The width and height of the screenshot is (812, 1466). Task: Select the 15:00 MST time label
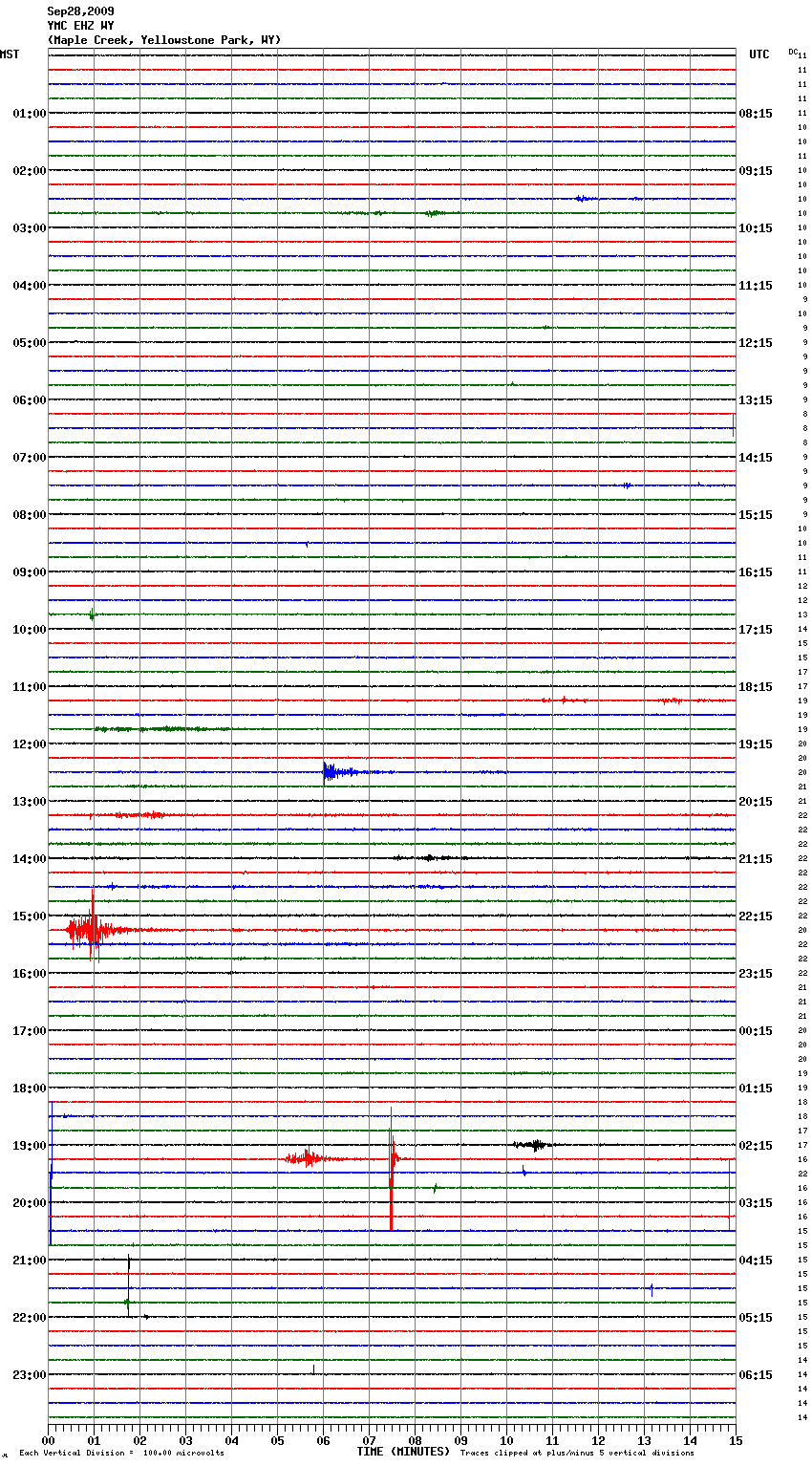29,916
